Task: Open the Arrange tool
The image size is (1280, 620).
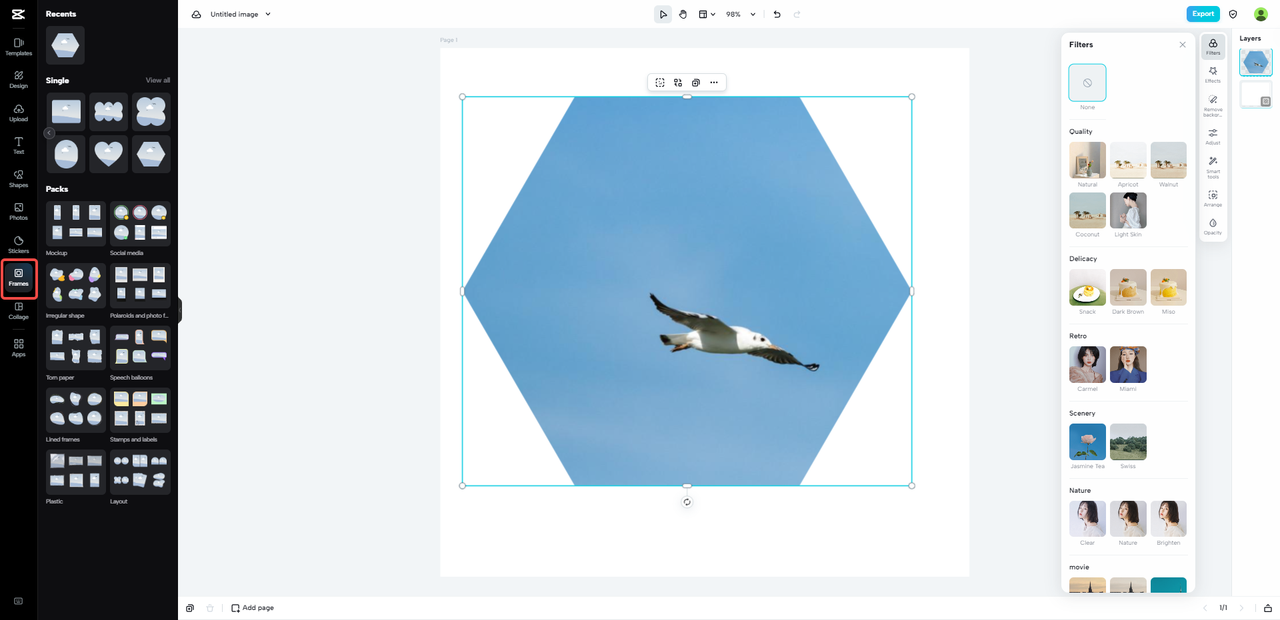Action: [x=1213, y=198]
